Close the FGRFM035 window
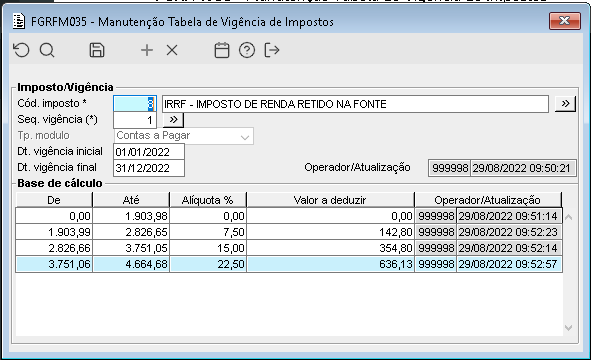This screenshot has width=592, height=360. [564, 21]
